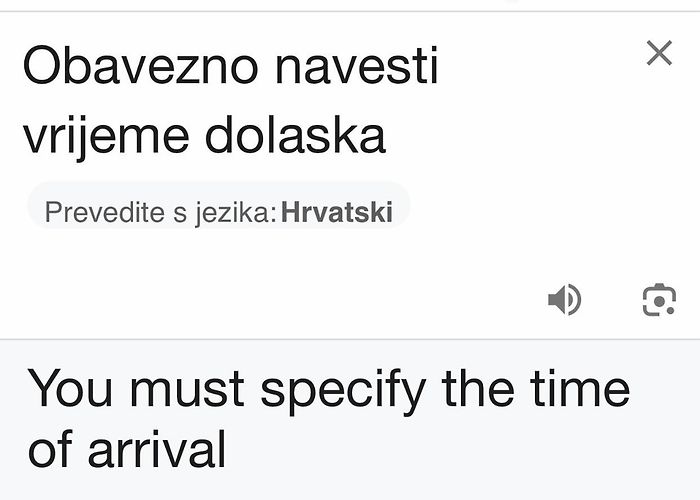Click the translated word must

pos(187,388)
